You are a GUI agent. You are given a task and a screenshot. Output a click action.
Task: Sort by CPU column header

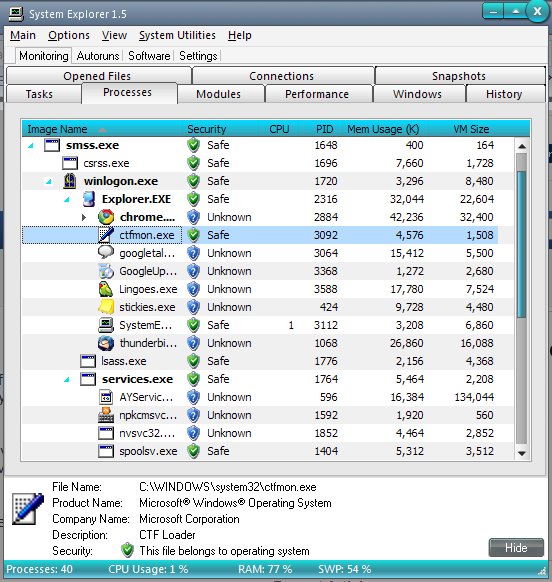[280, 129]
